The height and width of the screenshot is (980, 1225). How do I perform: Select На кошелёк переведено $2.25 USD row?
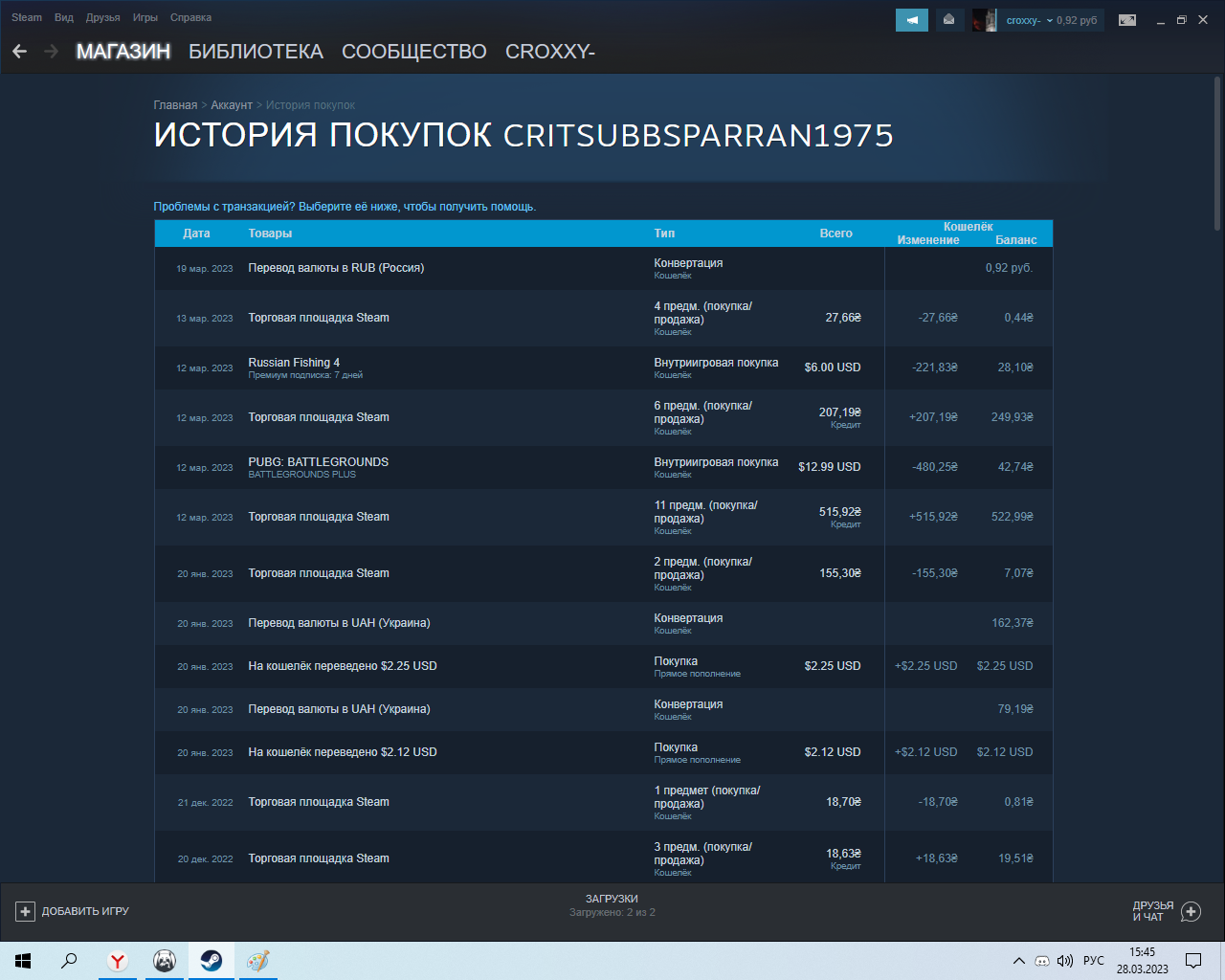[x=604, y=666]
